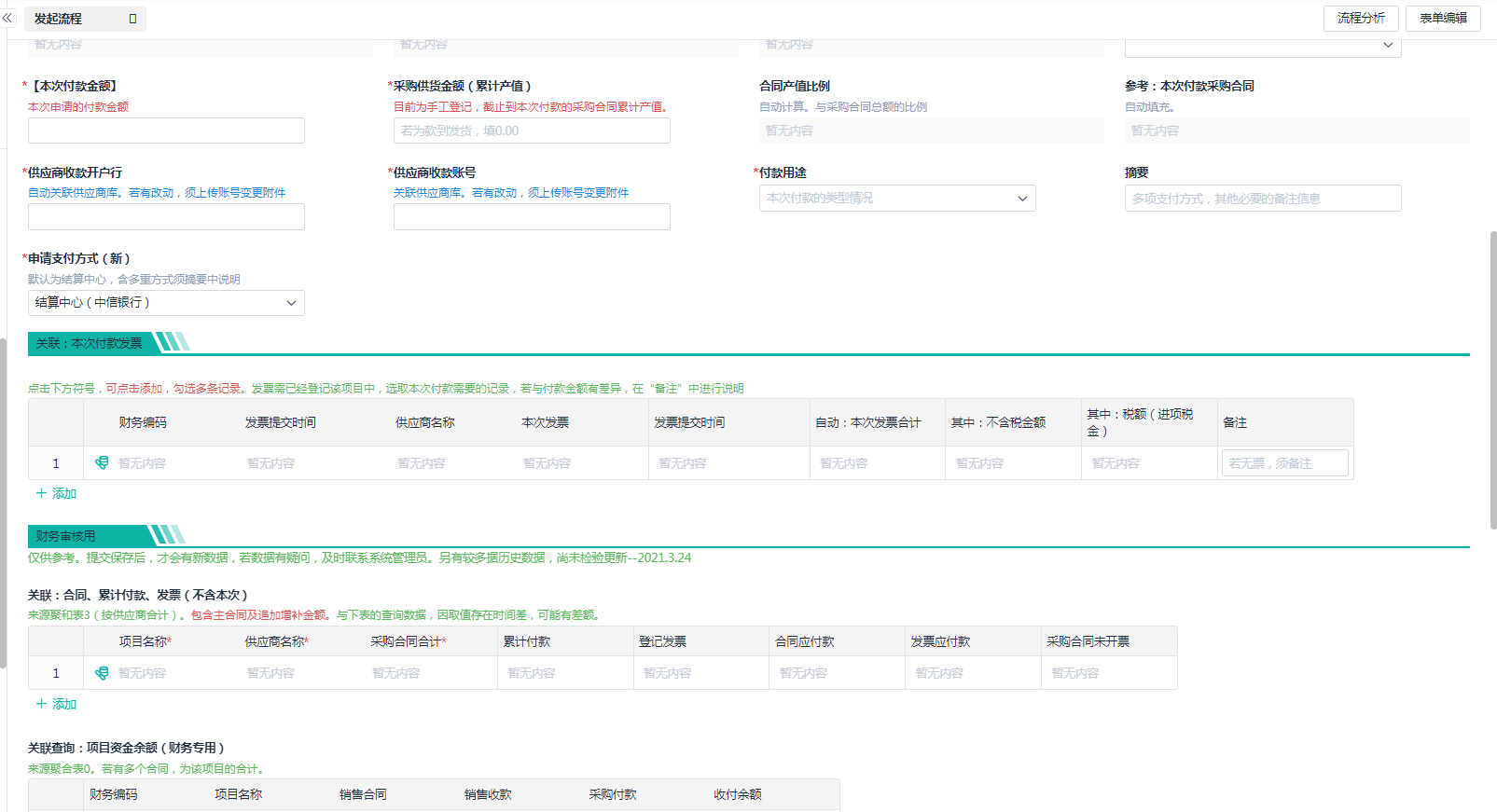Image resolution: width=1497 pixels, height=812 pixels.
Task: Click the 供应商名称 column header in invoice table
Action: [425, 422]
